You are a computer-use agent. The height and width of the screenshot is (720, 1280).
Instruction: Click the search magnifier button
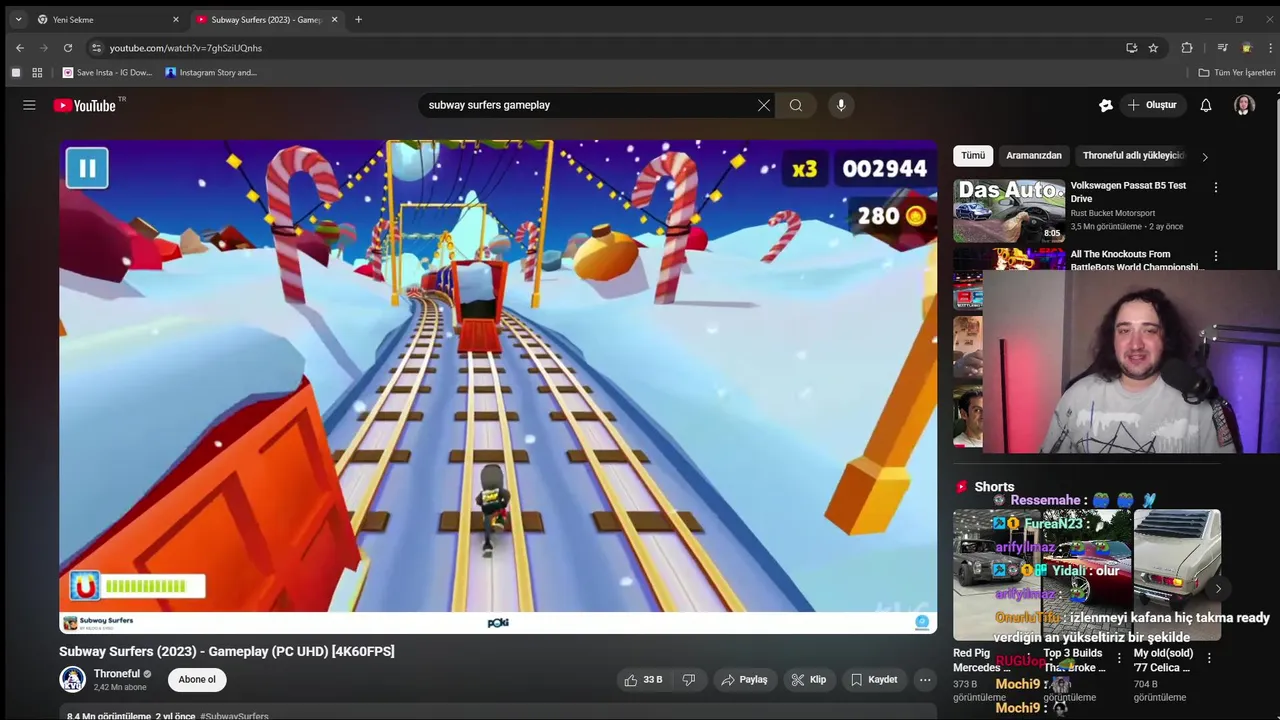(x=796, y=105)
